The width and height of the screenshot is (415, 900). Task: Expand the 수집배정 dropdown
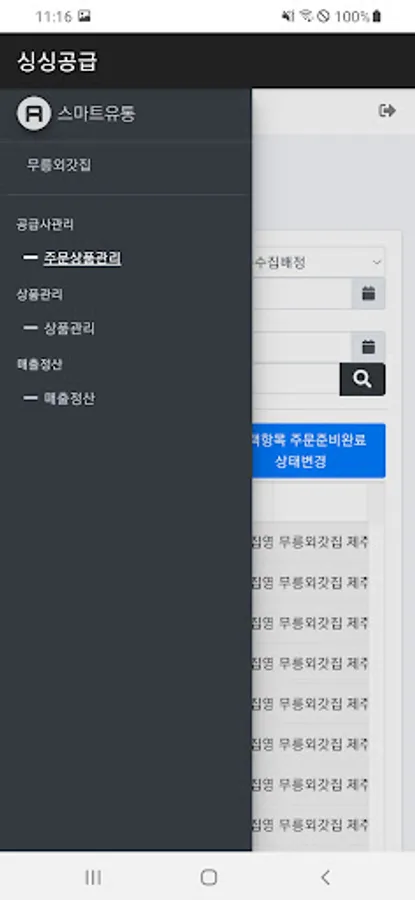pos(319,262)
